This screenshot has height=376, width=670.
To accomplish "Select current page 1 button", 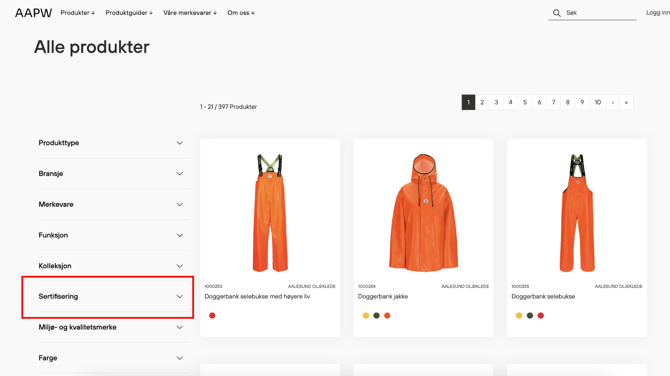I will click(468, 102).
